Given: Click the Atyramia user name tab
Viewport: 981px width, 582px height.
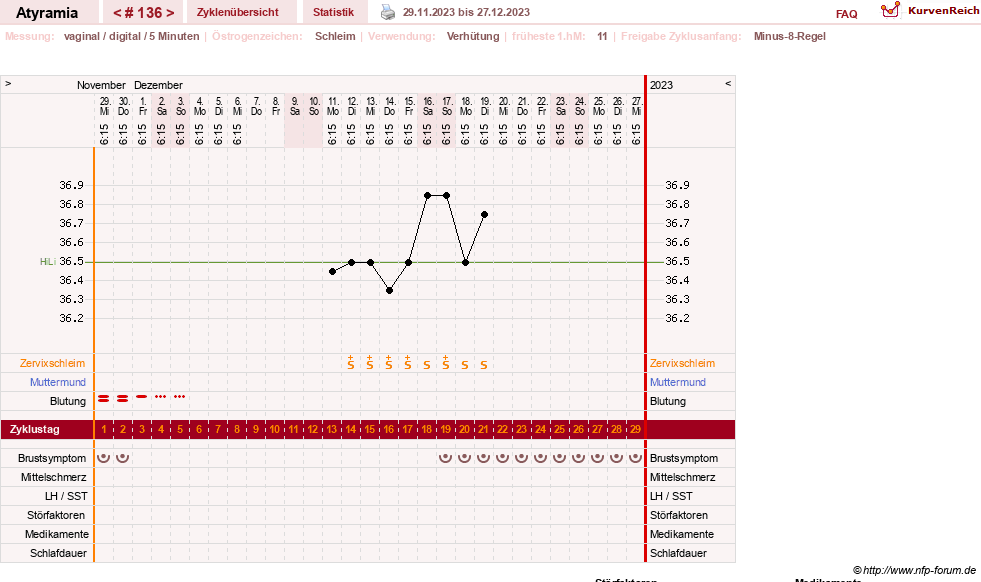Looking at the screenshot, I should coord(47,12).
